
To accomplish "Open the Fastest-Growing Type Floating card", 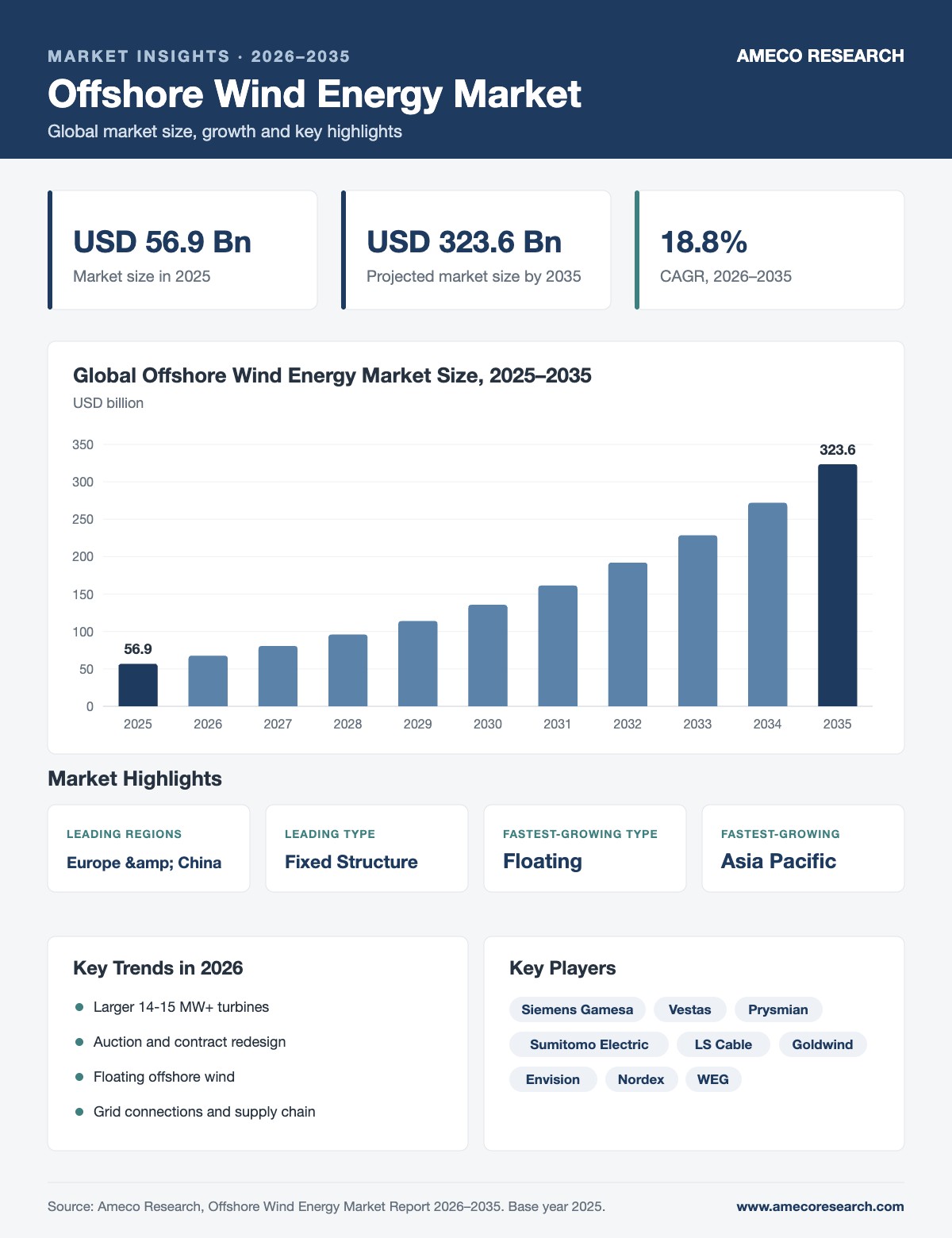I will pos(585,848).
